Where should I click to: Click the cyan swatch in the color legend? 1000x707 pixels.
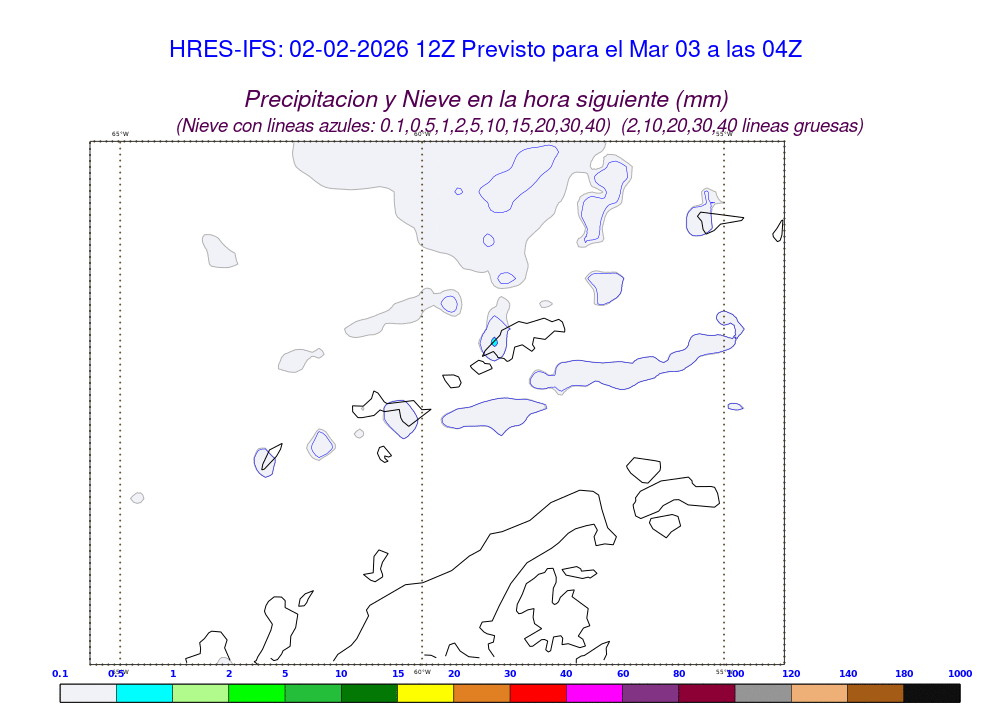[144, 693]
